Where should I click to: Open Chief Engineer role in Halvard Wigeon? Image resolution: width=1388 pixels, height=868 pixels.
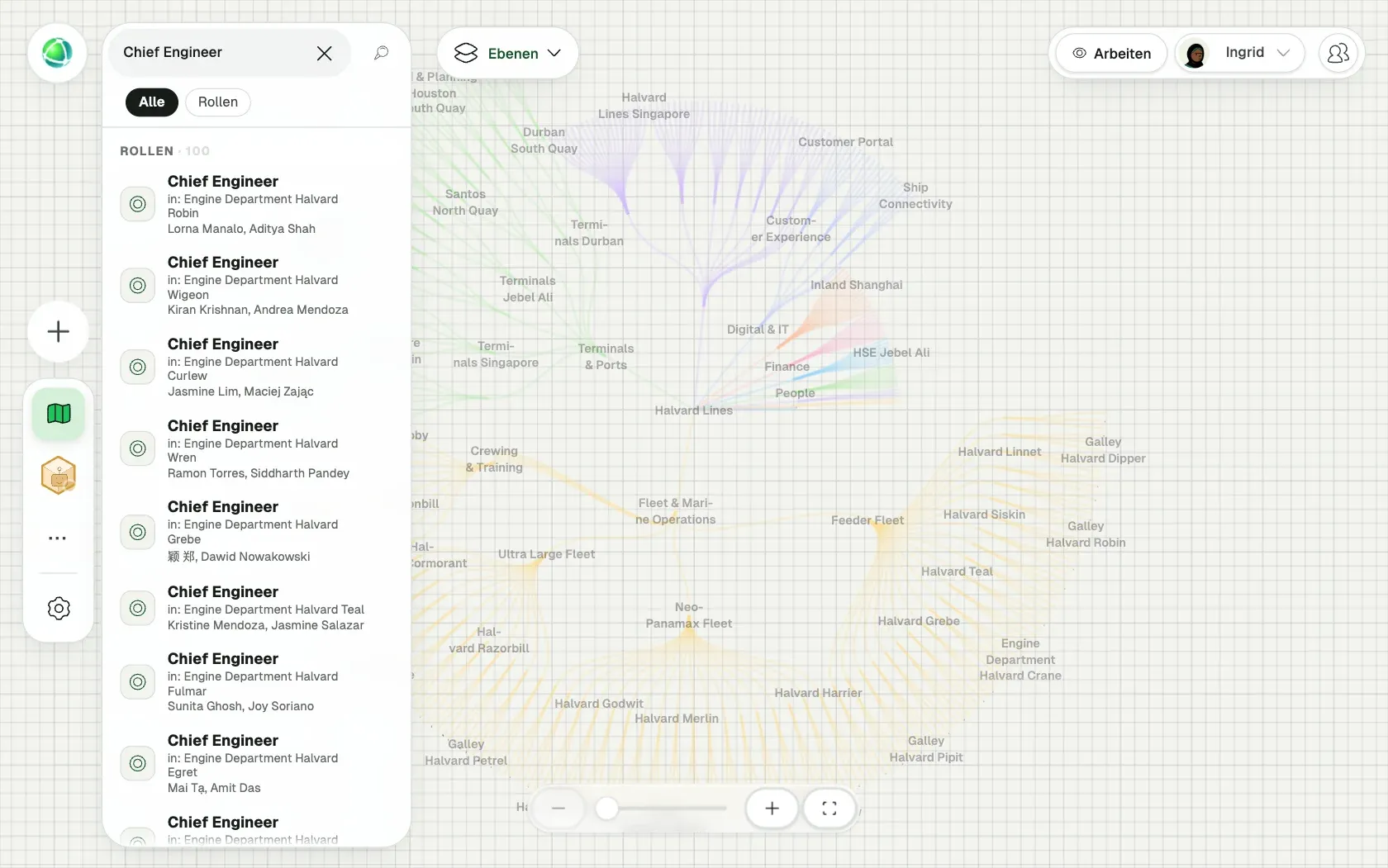point(256,285)
